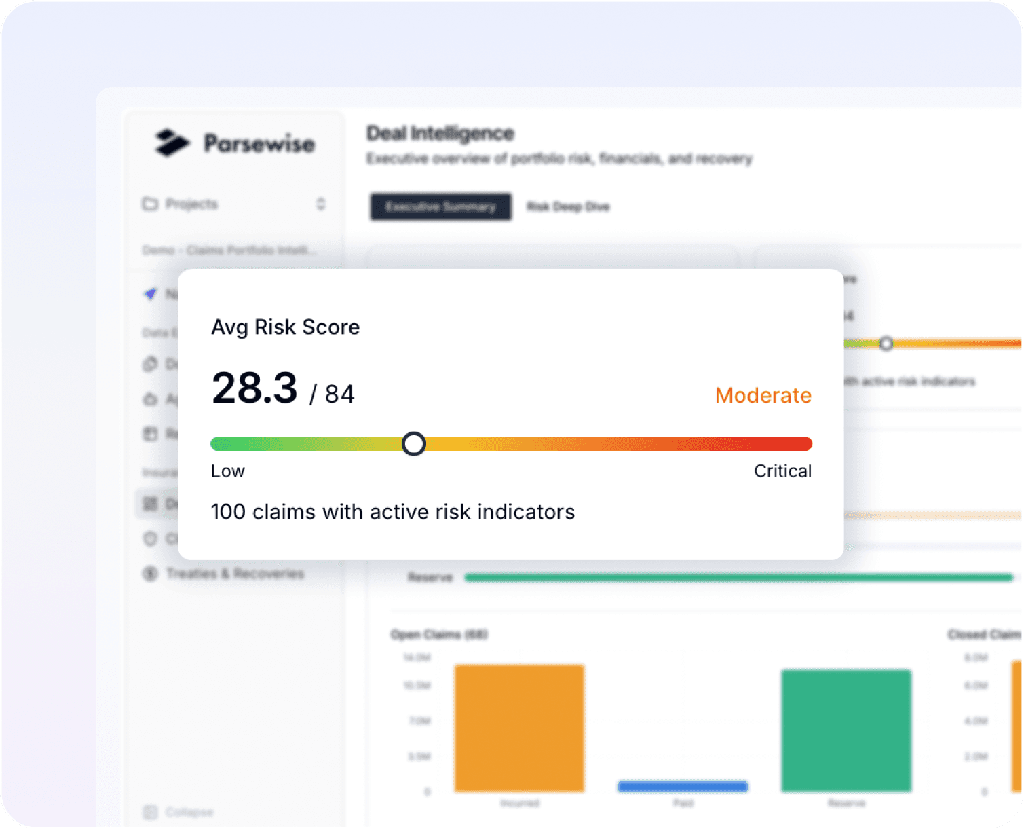The width and height of the screenshot is (1024, 829).
Task: Click the Treaties & Recoveries dollar icon
Action: (150, 574)
